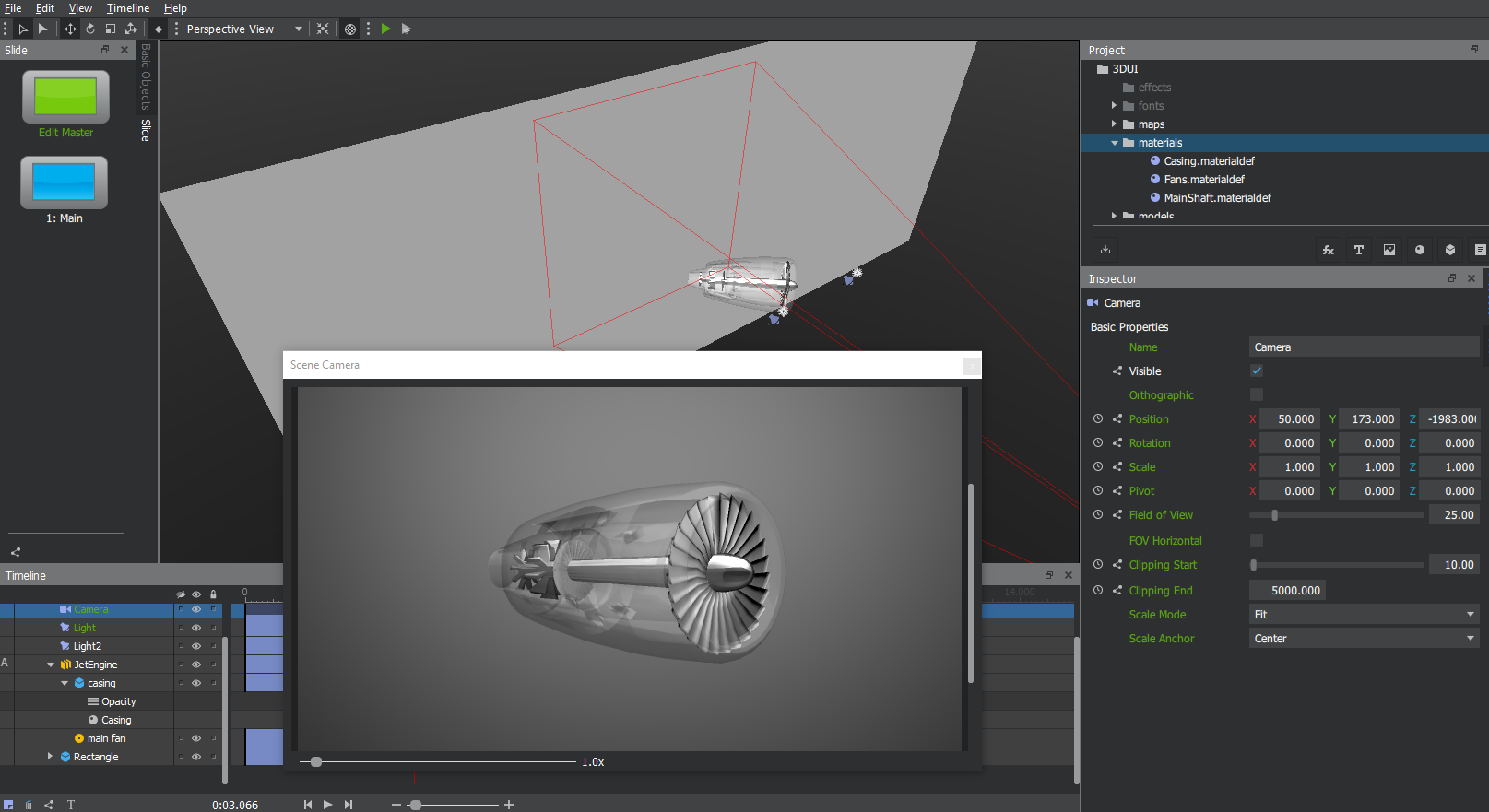Click the Fit Selected icon in toolbar

pyautogui.click(x=323, y=29)
